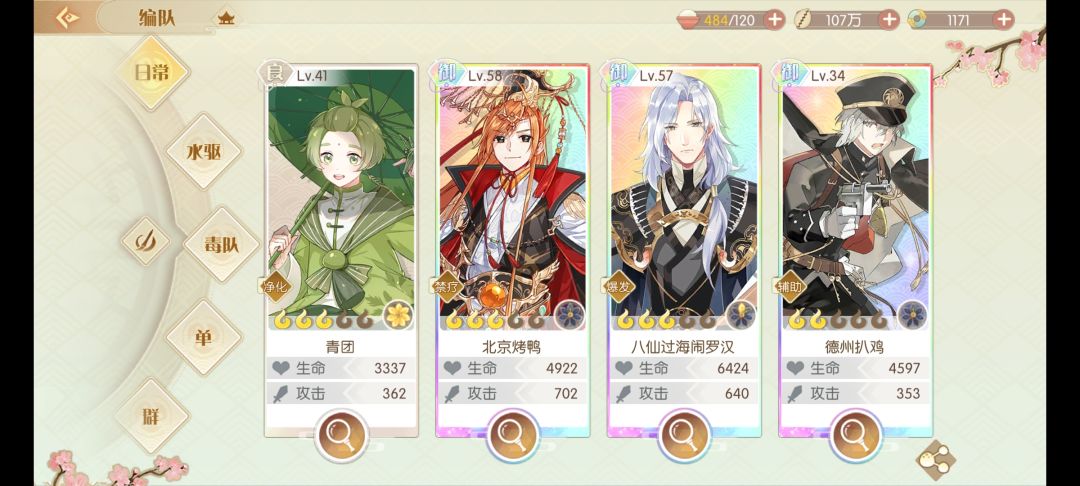
Task: Switch to the 单 team tab
Action: pyautogui.click(x=204, y=337)
